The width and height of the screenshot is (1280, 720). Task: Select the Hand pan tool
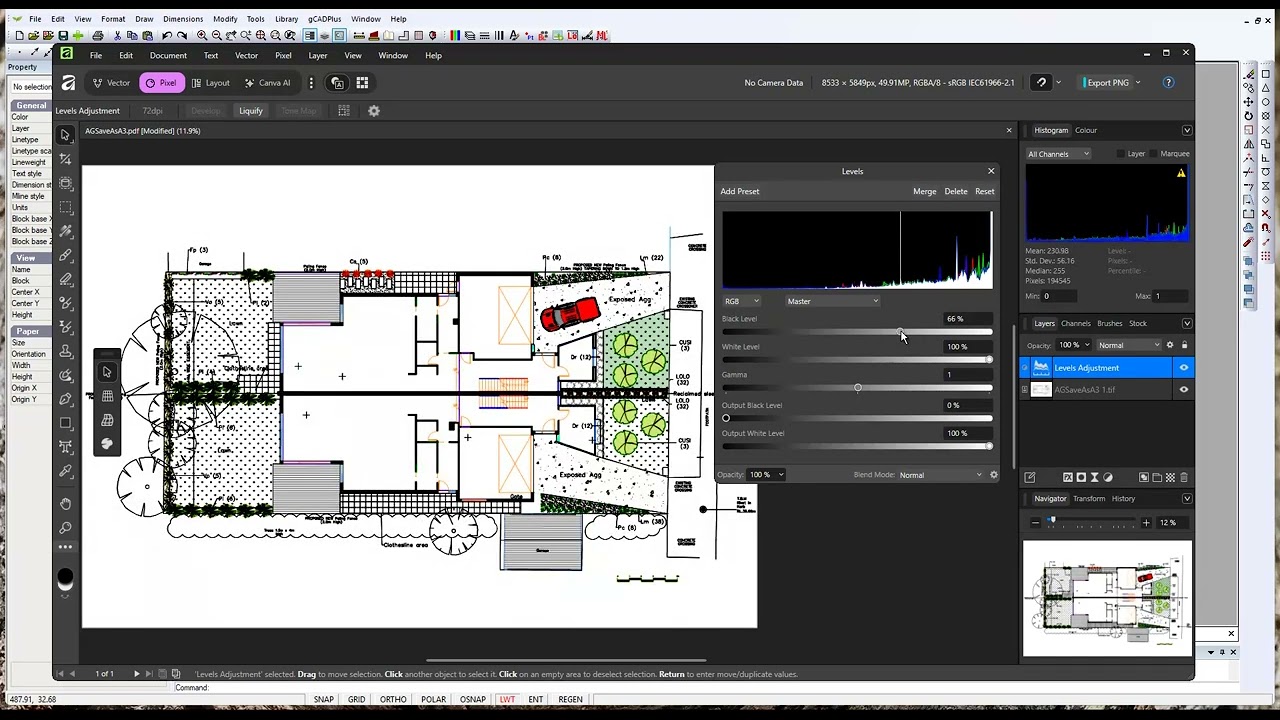pos(65,503)
